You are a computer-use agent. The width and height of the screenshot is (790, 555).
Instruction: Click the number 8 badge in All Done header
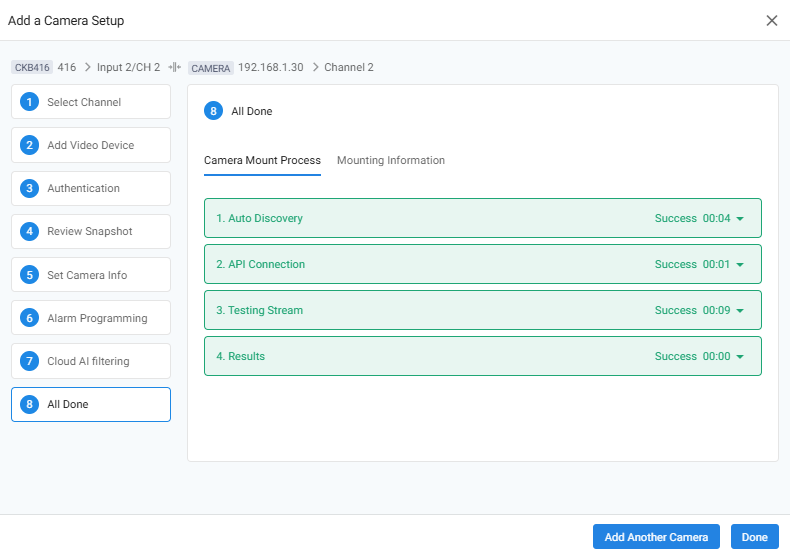click(213, 111)
